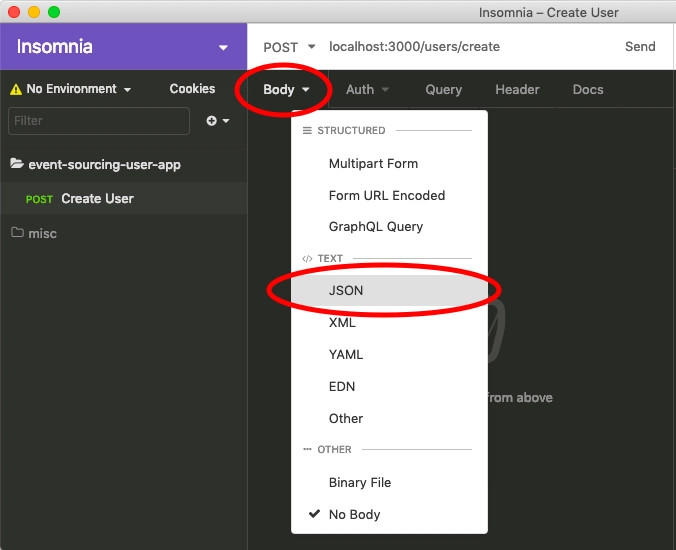Screen dimensions: 676x550
Task: Click the Insomnia workspace title
Action: pyautogui.click(x=54, y=47)
